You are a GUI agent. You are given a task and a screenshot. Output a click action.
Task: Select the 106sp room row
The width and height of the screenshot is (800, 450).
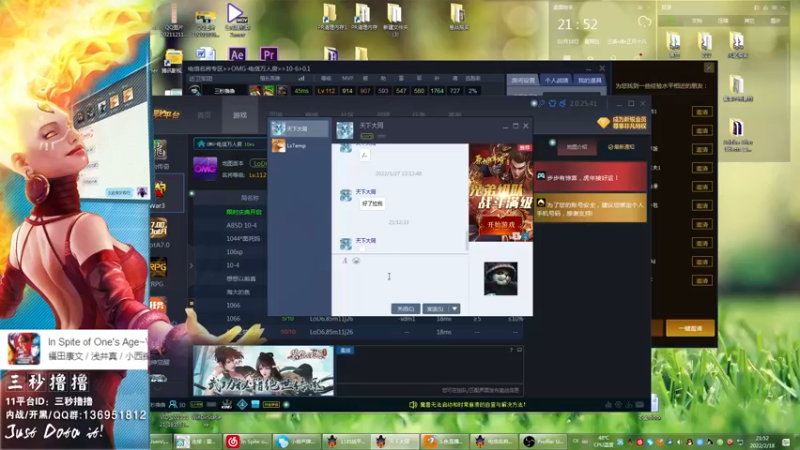[x=235, y=252]
